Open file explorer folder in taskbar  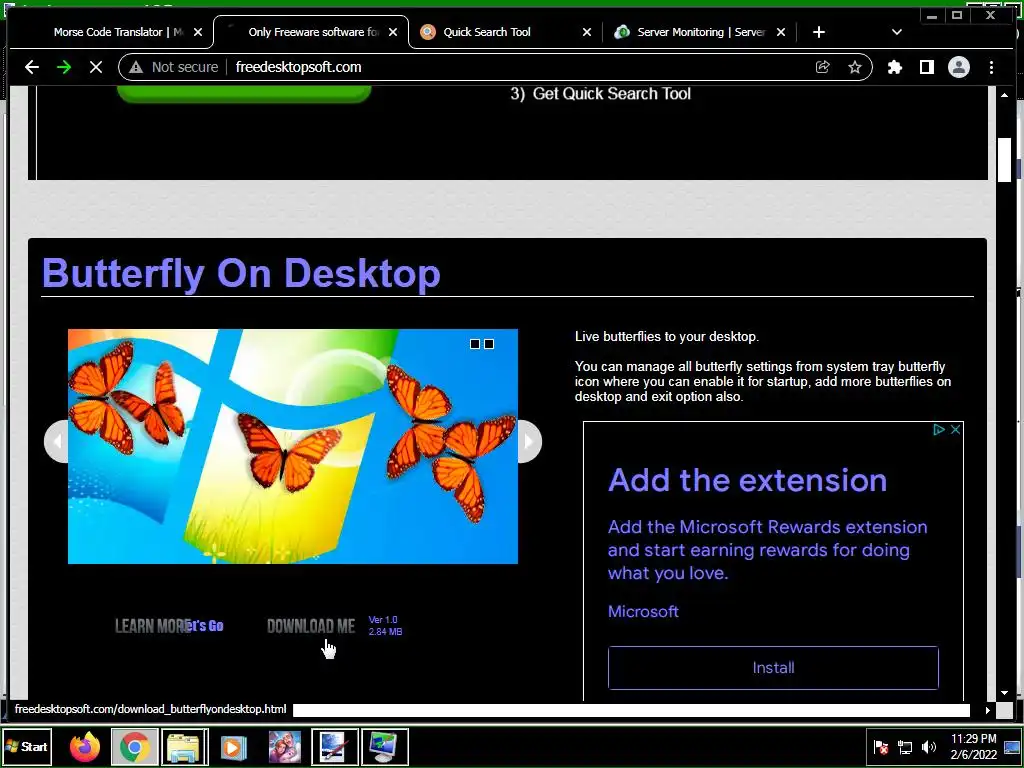click(184, 746)
